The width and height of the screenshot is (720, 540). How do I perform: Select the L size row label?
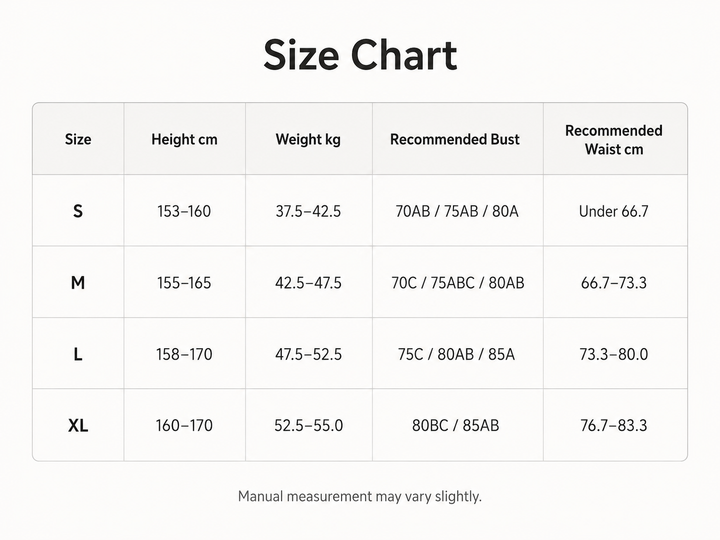coord(78,354)
